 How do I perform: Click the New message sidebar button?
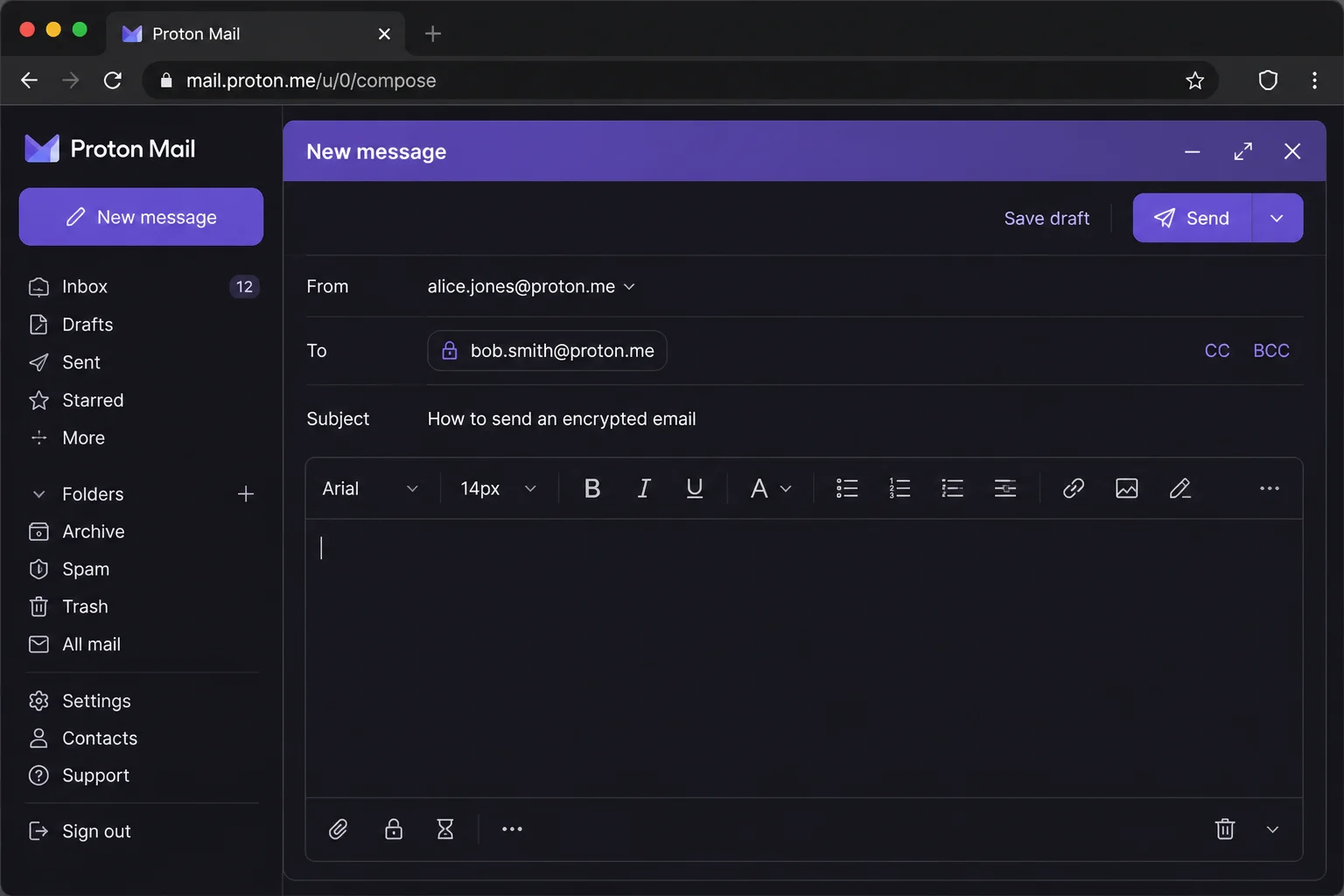(x=141, y=217)
